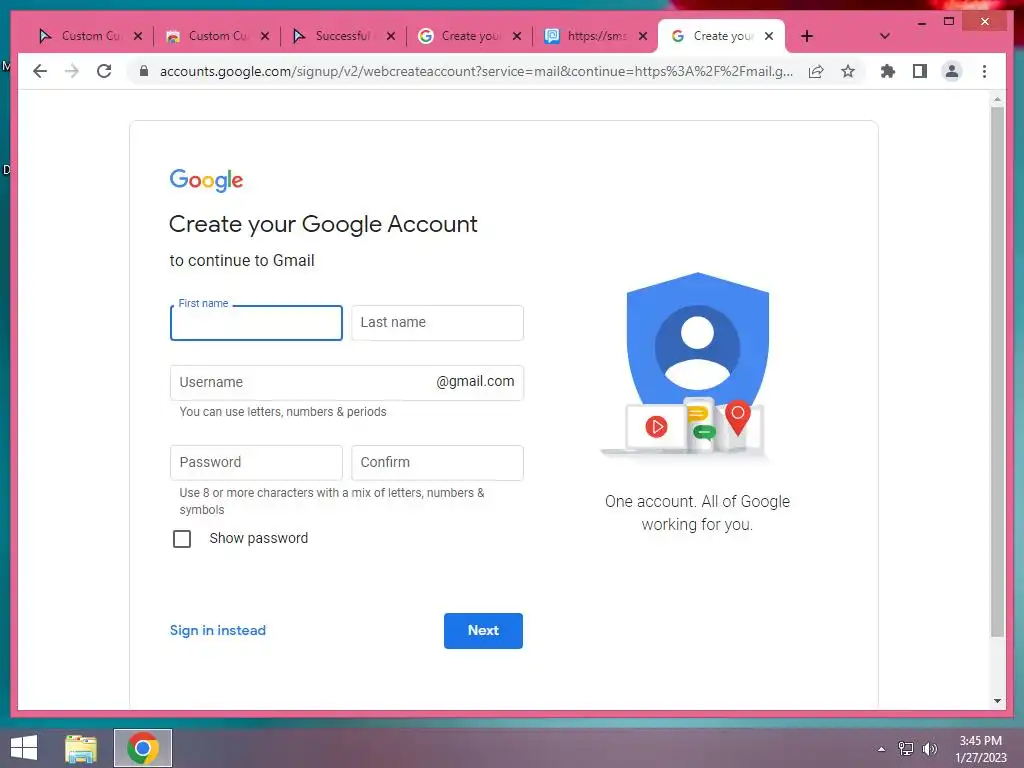Share this page icon in address bar
This screenshot has width=1024, height=768.
[816, 71]
